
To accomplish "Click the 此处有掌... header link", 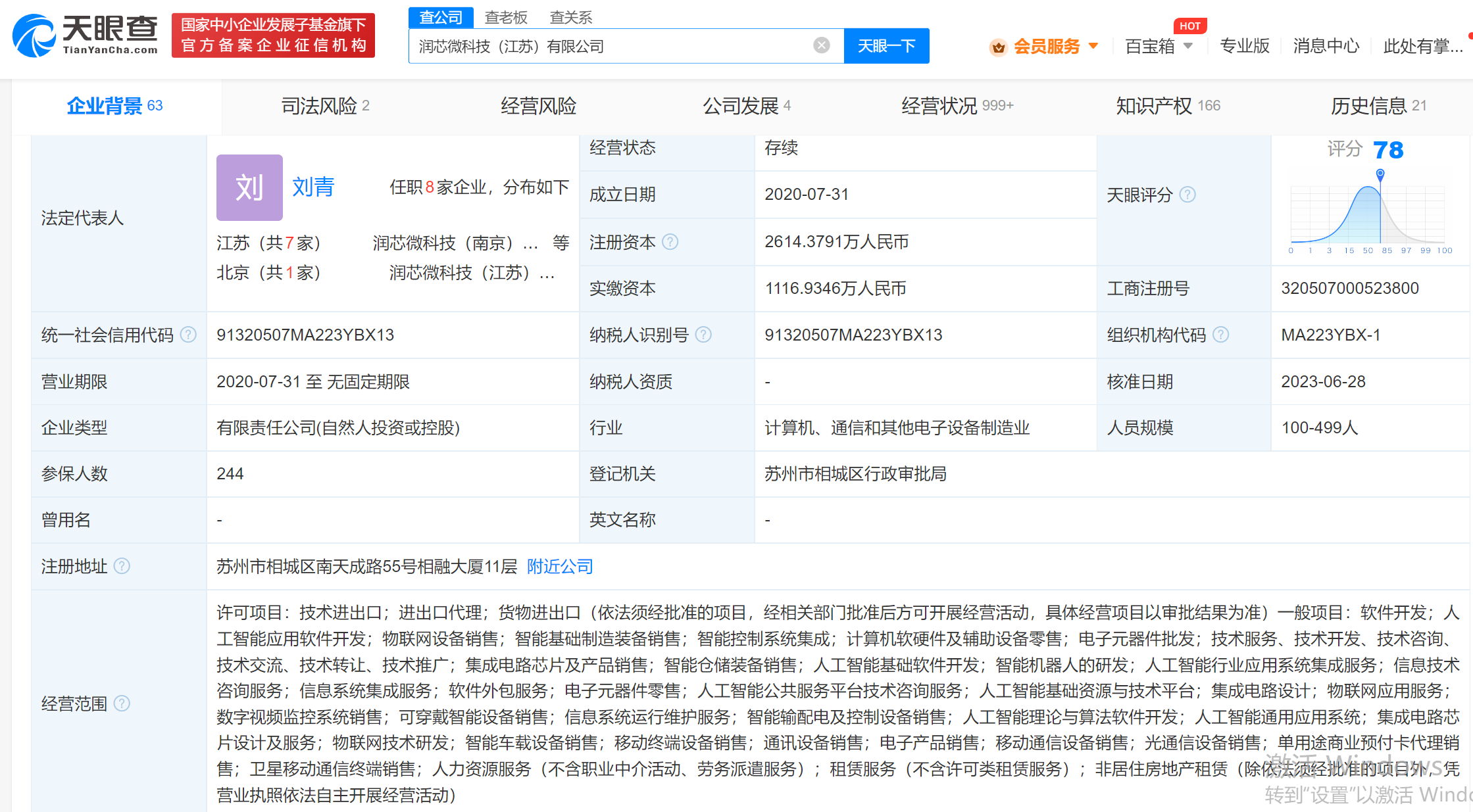I will [1423, 46].
